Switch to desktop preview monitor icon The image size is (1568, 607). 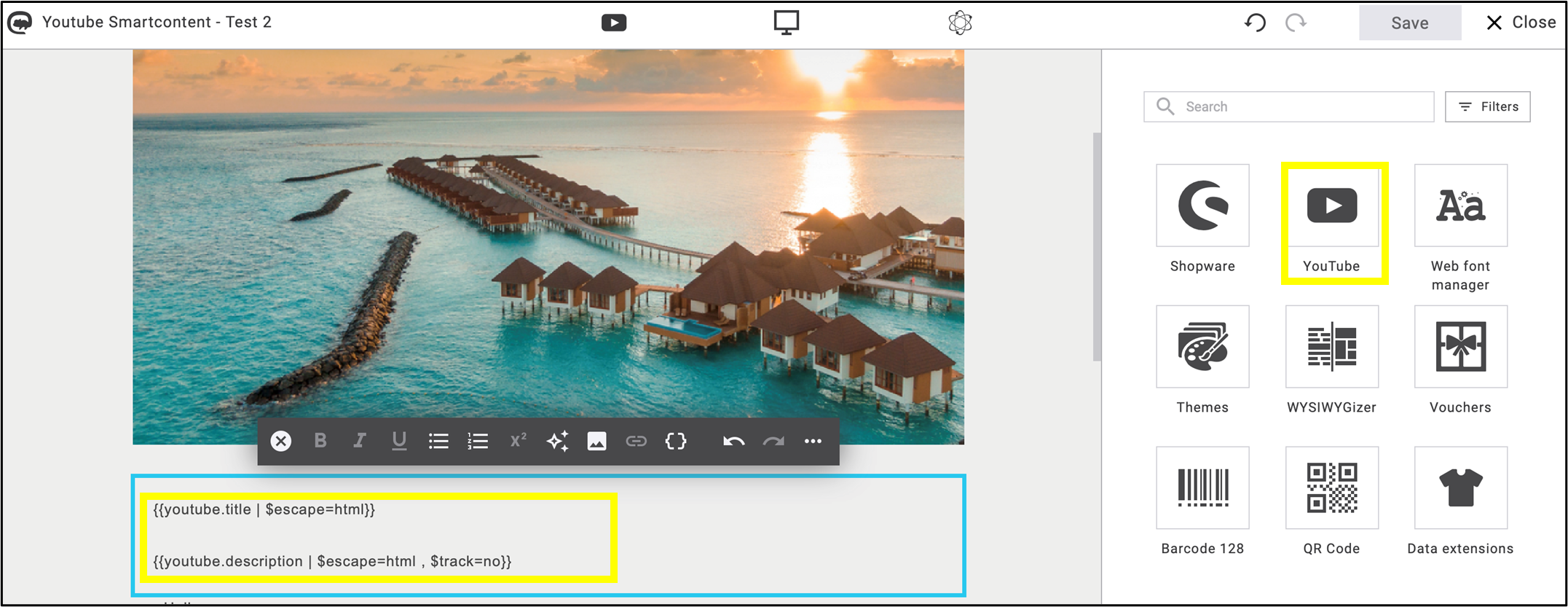click(x=787, y=23)
